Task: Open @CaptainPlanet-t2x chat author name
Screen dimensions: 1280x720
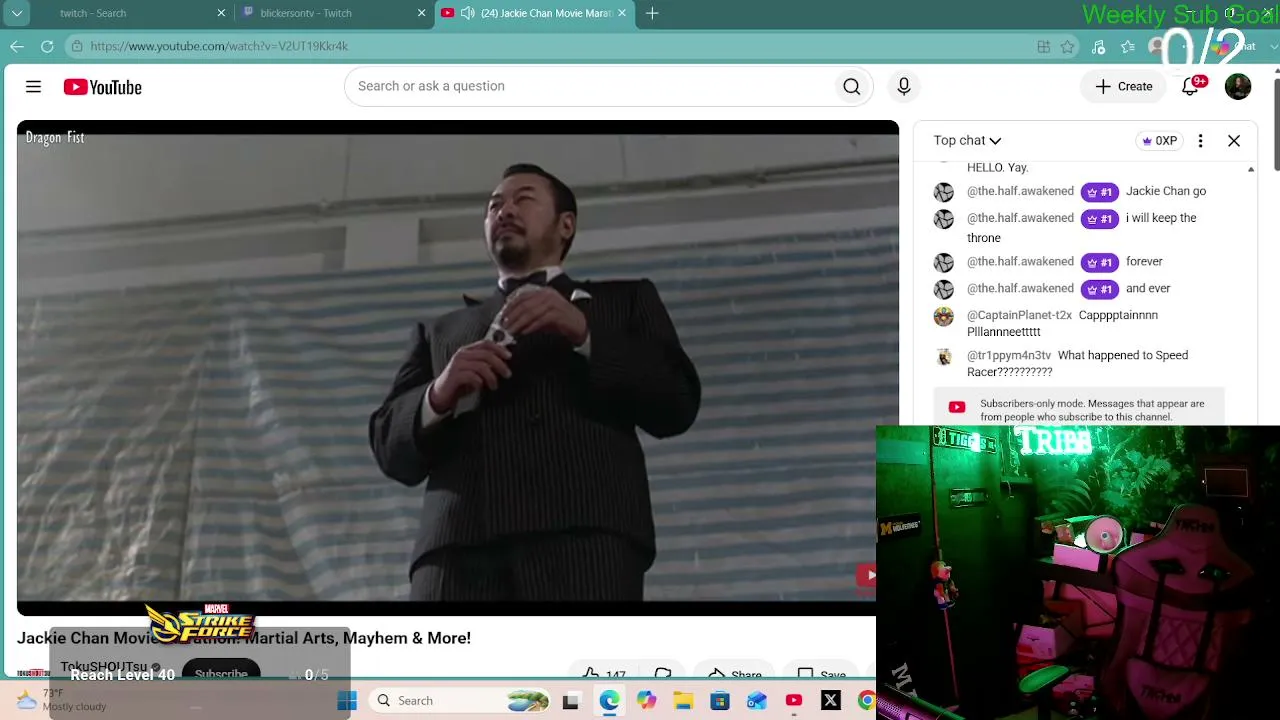Action: click(1019, 315)
